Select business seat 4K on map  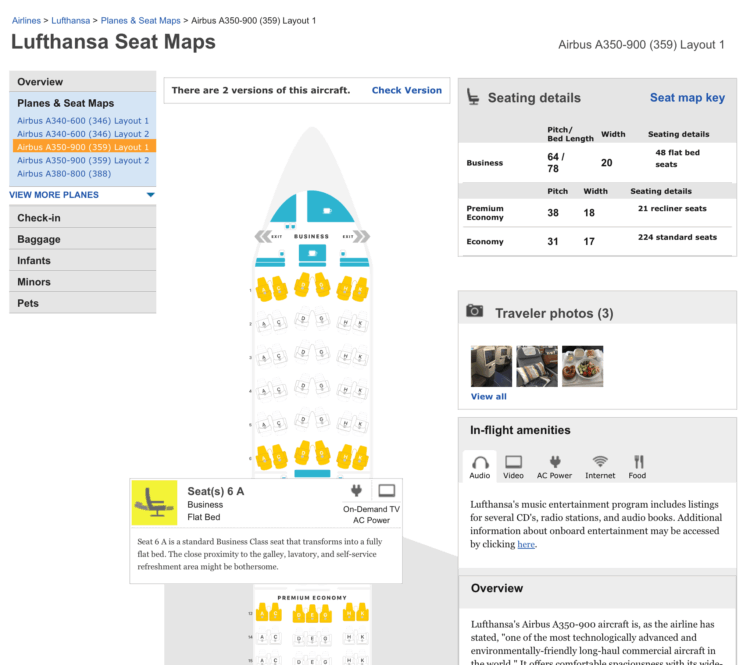[361, 391]
